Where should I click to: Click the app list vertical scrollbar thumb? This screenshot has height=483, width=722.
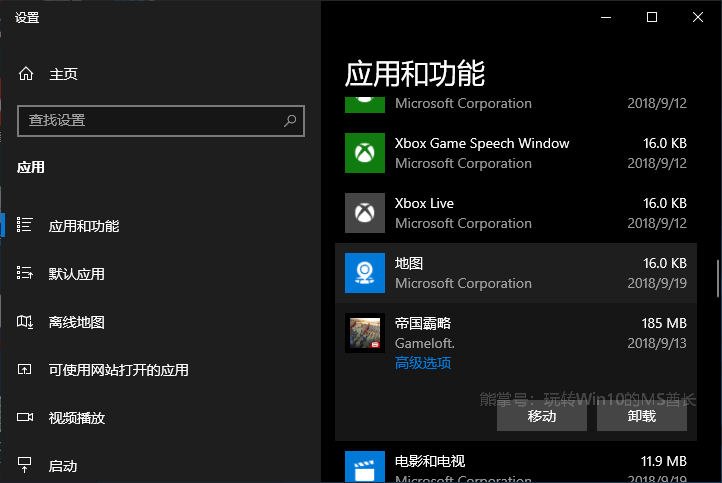[717, 279]
